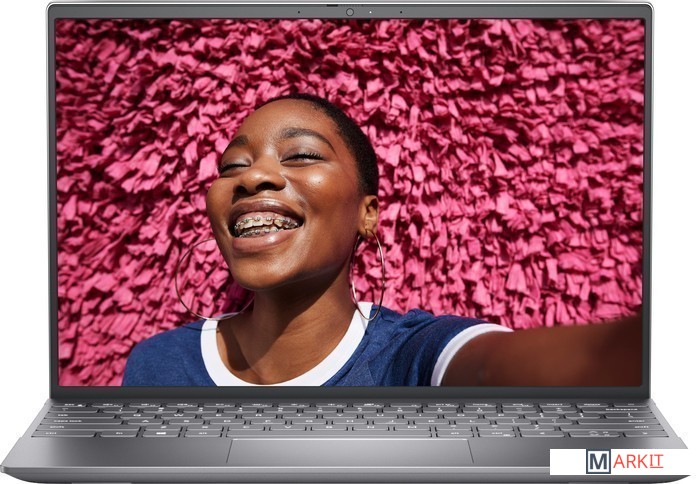Click the laptop hinge below the screen

click(349, 395)
